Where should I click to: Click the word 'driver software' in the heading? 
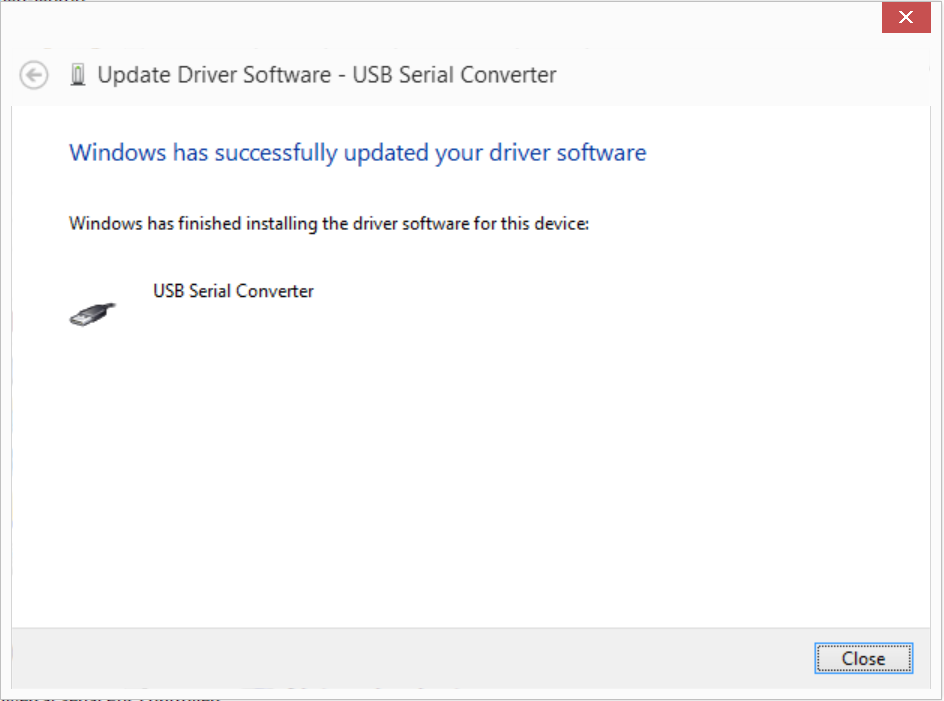(567, 153)
